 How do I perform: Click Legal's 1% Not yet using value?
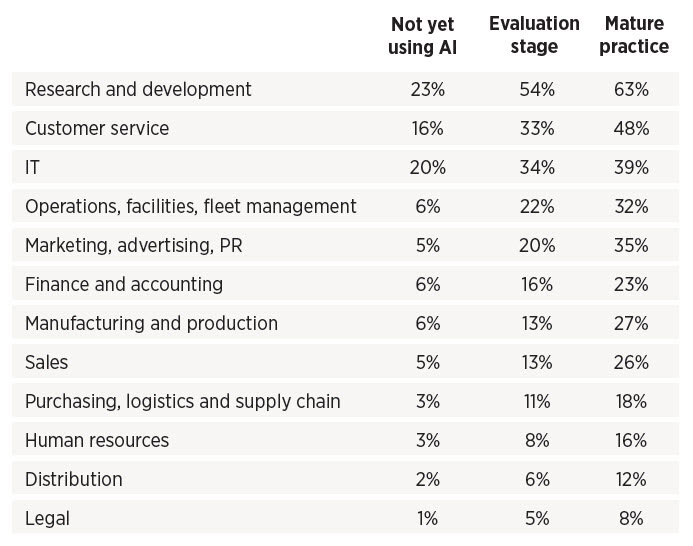point(426,519)
